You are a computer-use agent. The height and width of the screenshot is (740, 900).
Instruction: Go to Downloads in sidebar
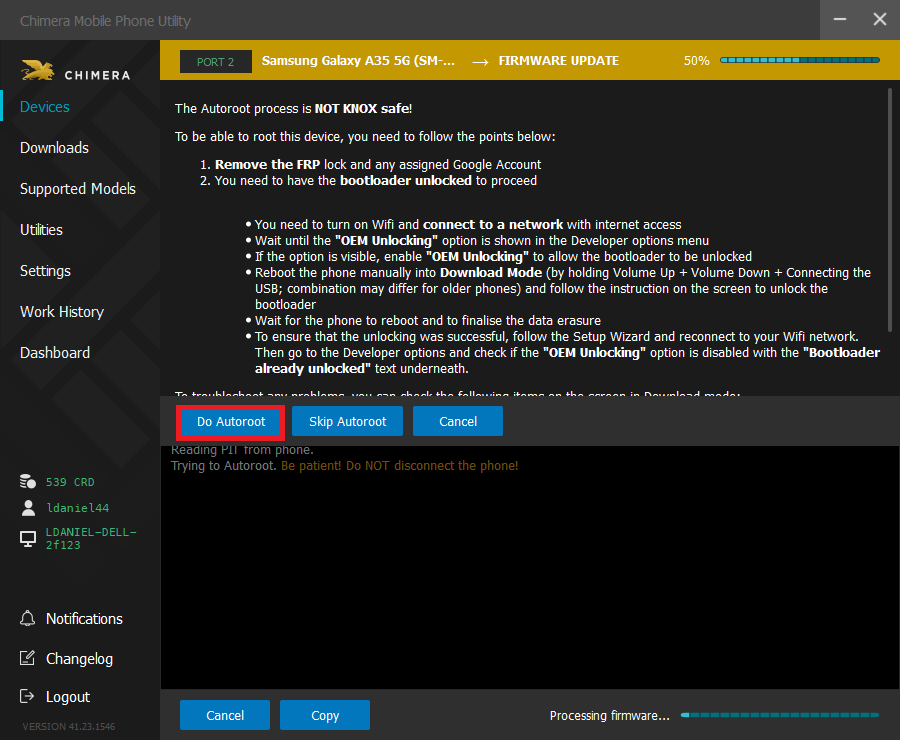(x=54, y=148)
